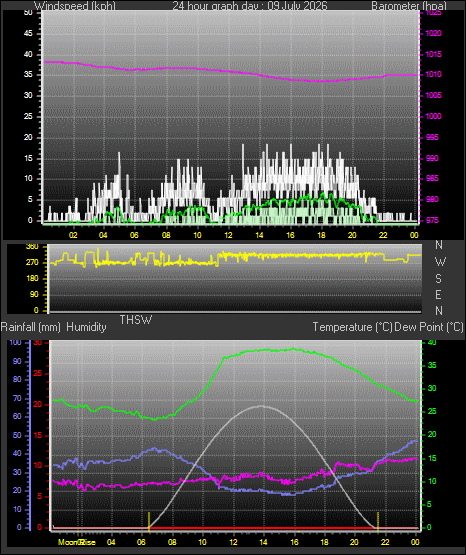Click the peak of the white solar curve
This screenshot has height=555, width=466.
(x=261, y=406)
